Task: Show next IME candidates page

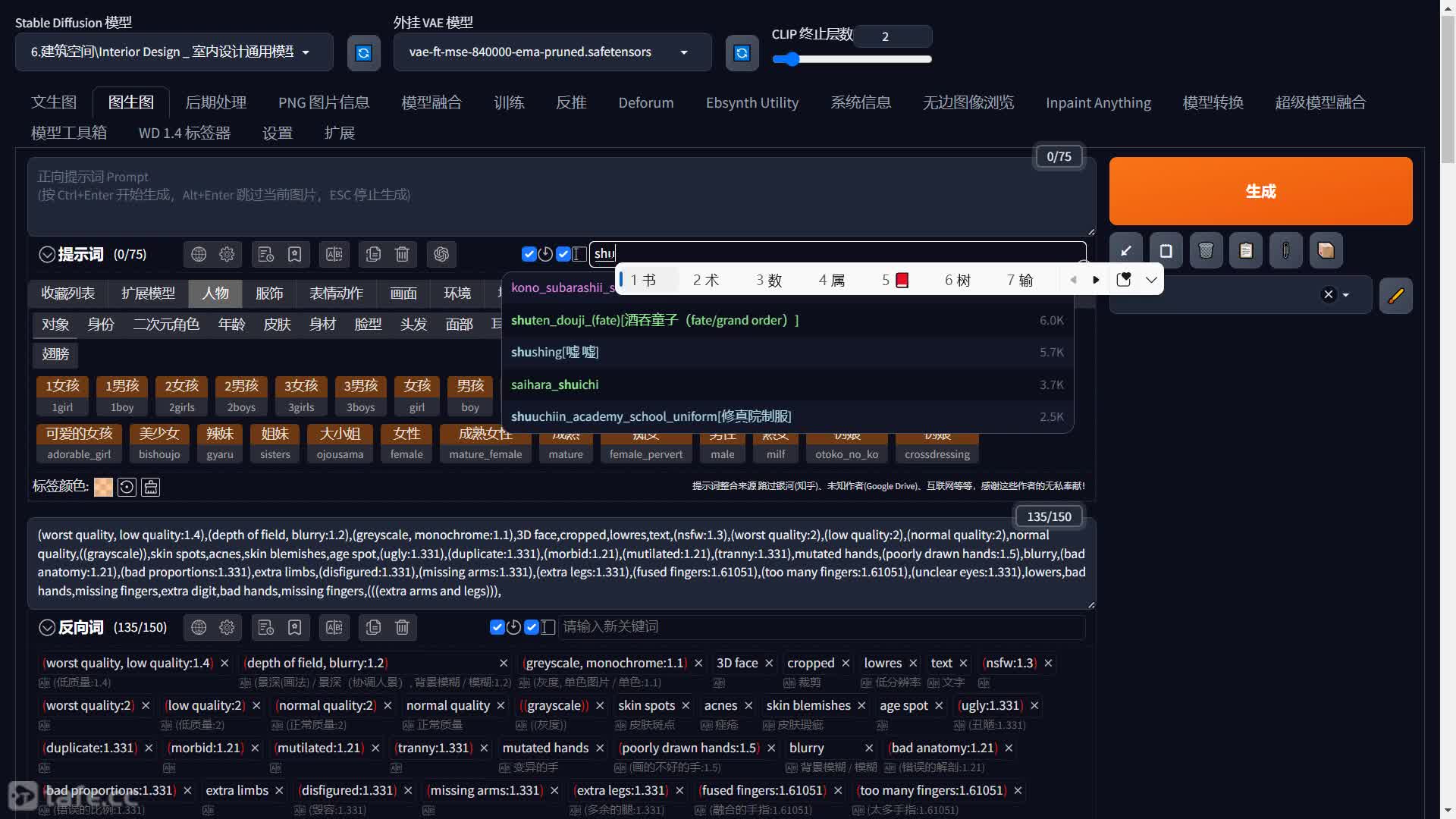Action: pos(1096,280)
